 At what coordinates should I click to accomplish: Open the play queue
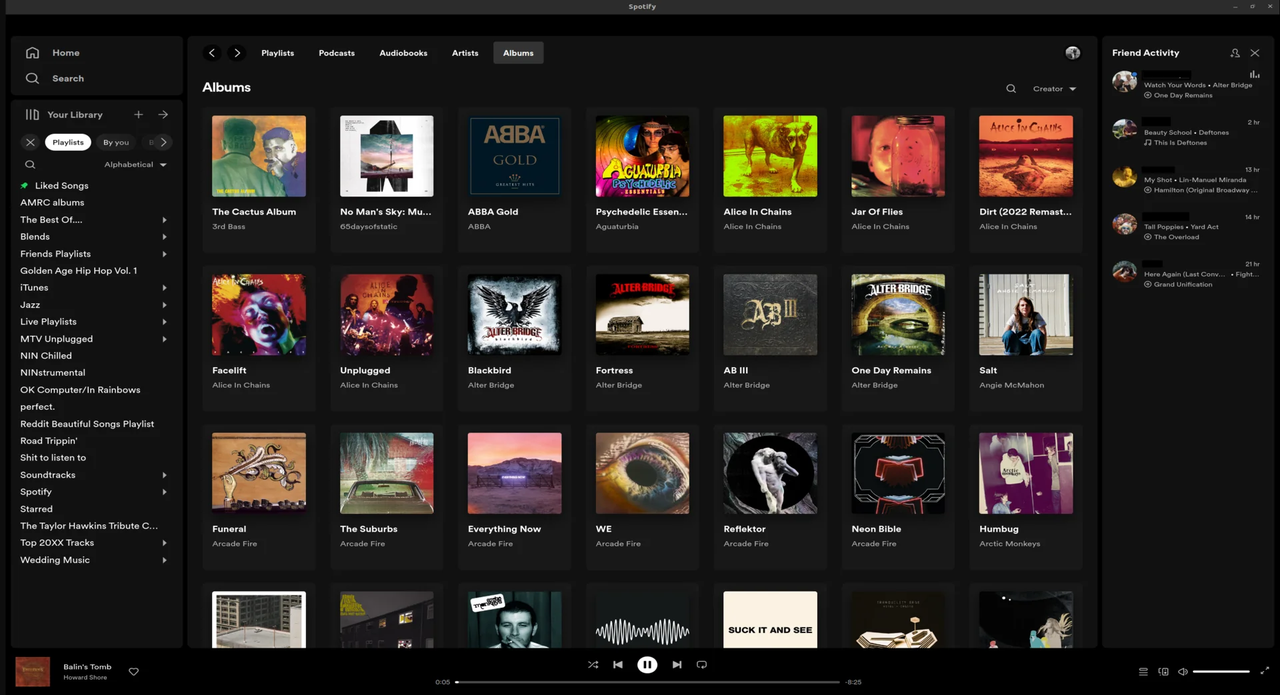coord(1143,672)
